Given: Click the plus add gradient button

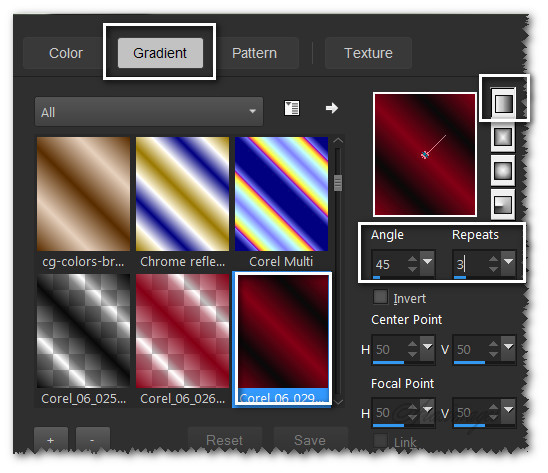Looking at the screenshot, I should (51, 440).
